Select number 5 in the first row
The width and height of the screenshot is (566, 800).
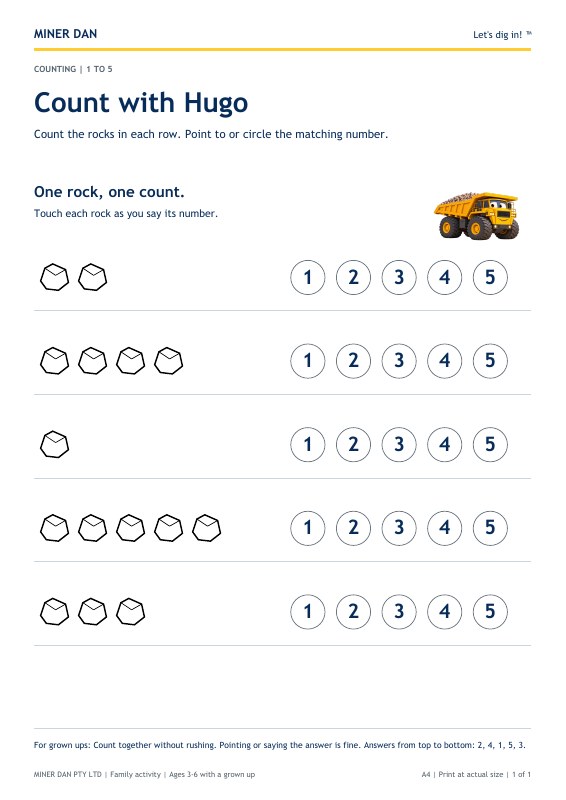pos(490,278)
